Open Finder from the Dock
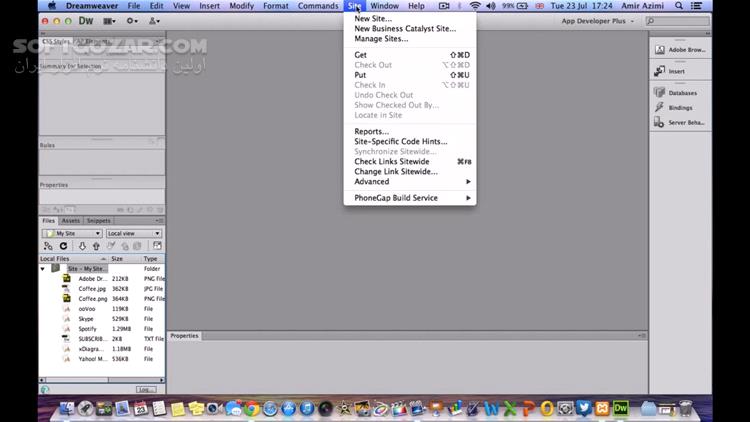750x422 pixels. 67,408
